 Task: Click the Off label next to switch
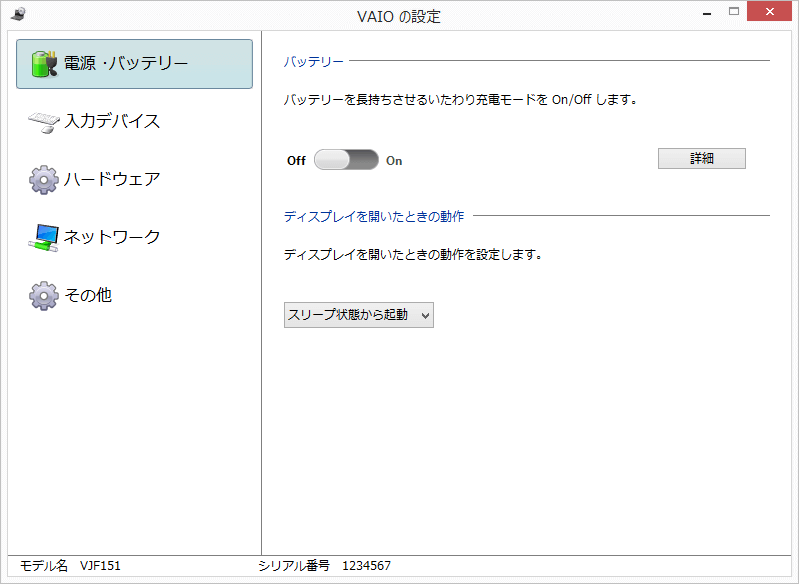pyautogui.click(x=296, y=161)
